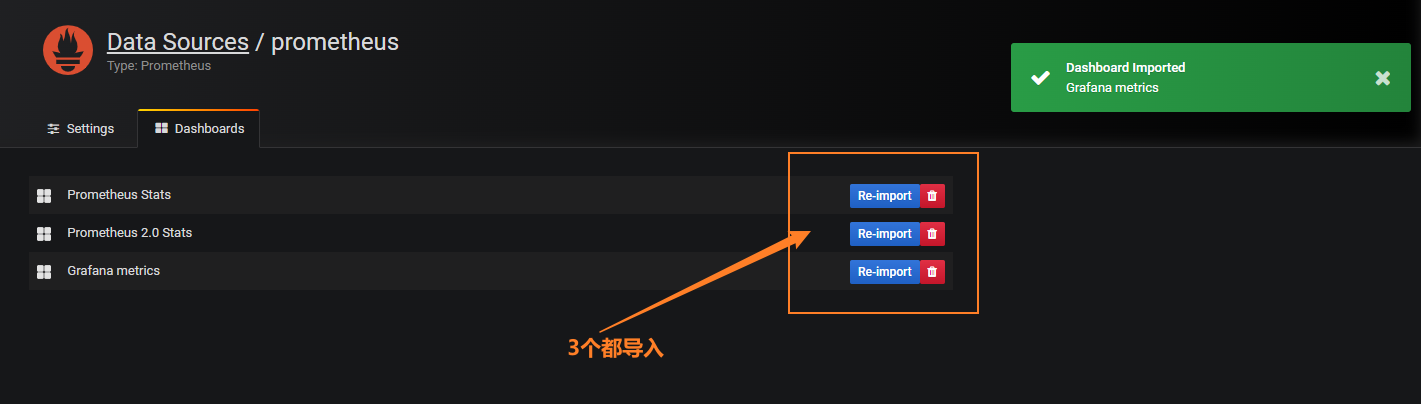Click grid icon beside Prometheus Stats
This screenshot has width=1421, height=404.
(44, 195)
